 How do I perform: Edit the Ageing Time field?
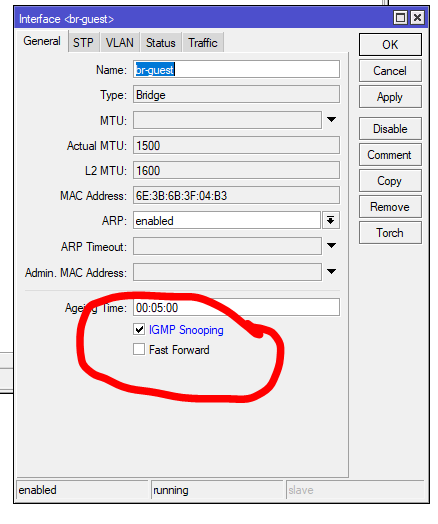pos(237,307)
